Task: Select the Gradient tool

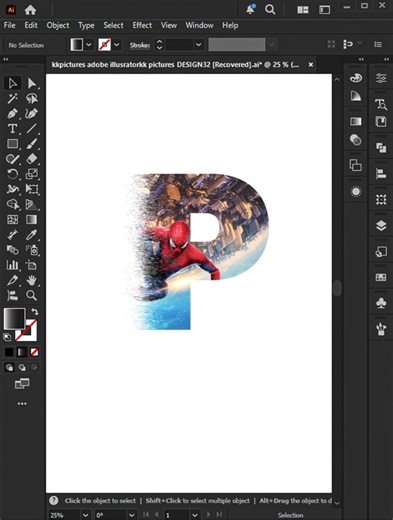Action: 32,219
